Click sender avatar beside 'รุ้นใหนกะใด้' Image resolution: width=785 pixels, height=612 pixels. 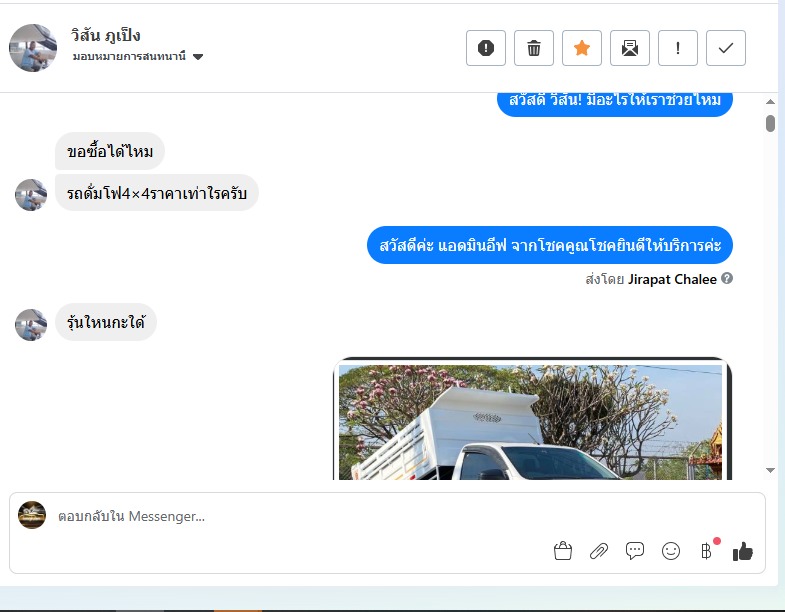pyautogui.click(x=31, y=325)
